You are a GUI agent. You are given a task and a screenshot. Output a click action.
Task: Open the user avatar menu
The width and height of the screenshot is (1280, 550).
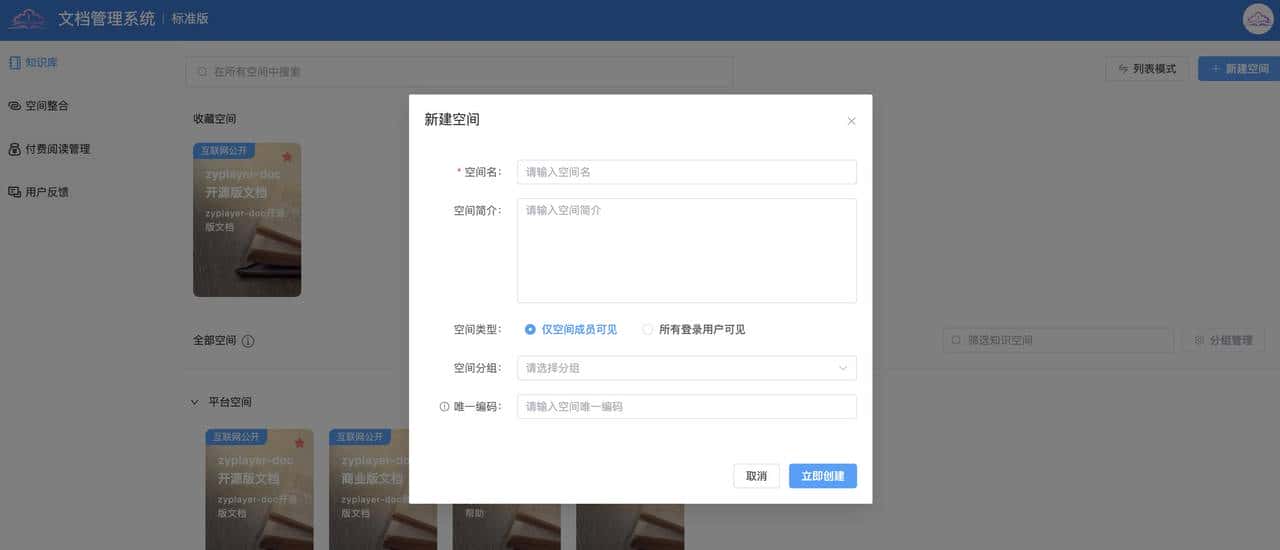pos(1257,19)
